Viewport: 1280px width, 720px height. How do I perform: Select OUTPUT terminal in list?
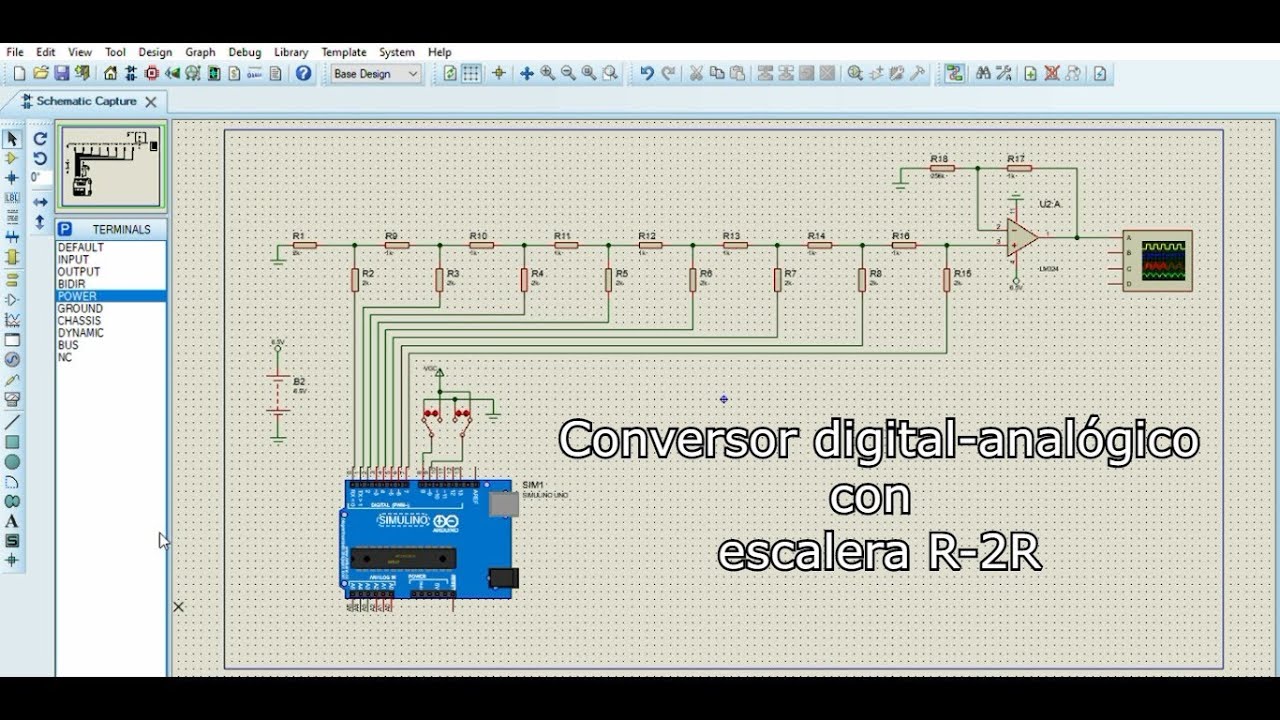point(111,272)
